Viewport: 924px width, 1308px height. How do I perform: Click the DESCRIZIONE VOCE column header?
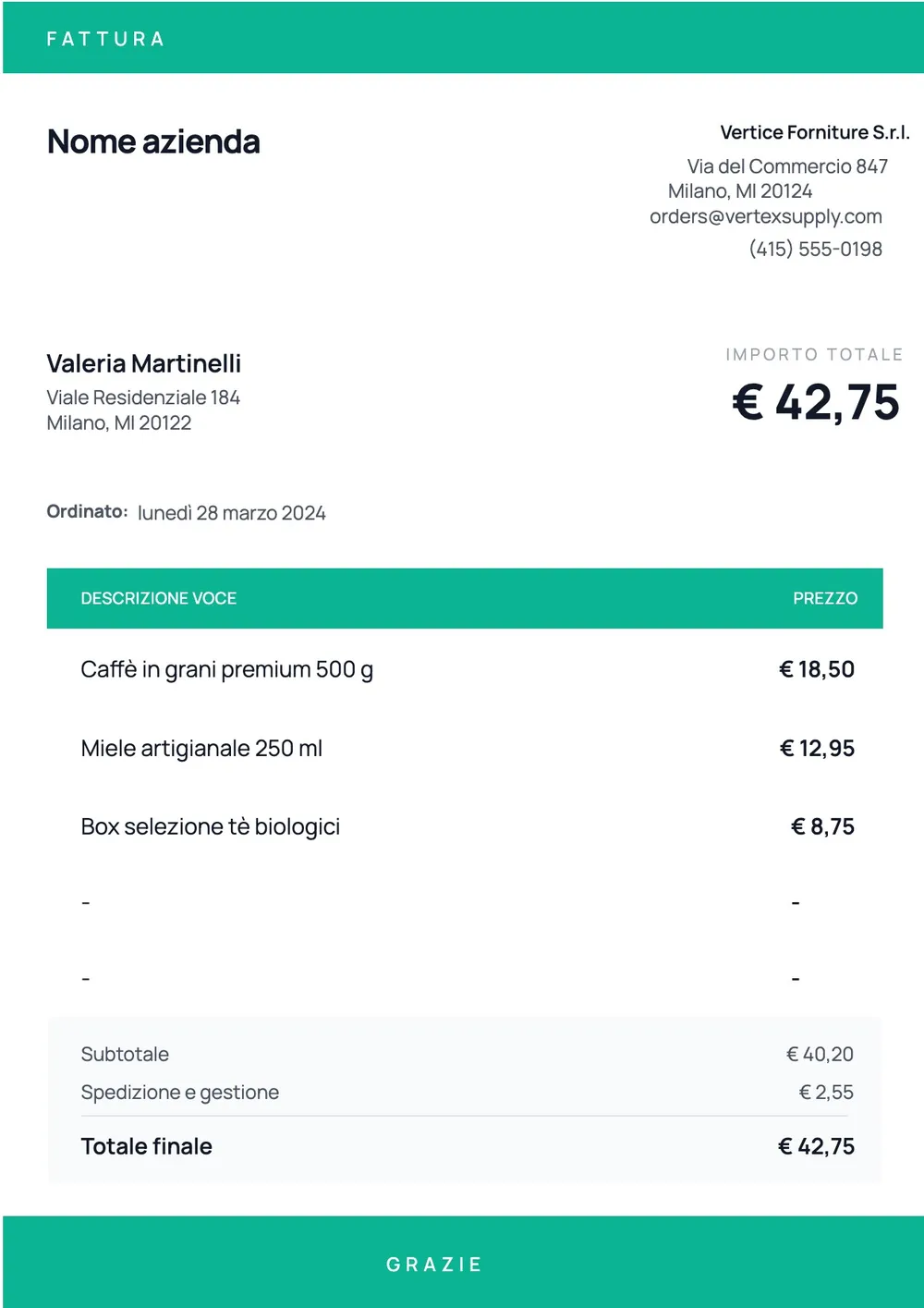159,598
